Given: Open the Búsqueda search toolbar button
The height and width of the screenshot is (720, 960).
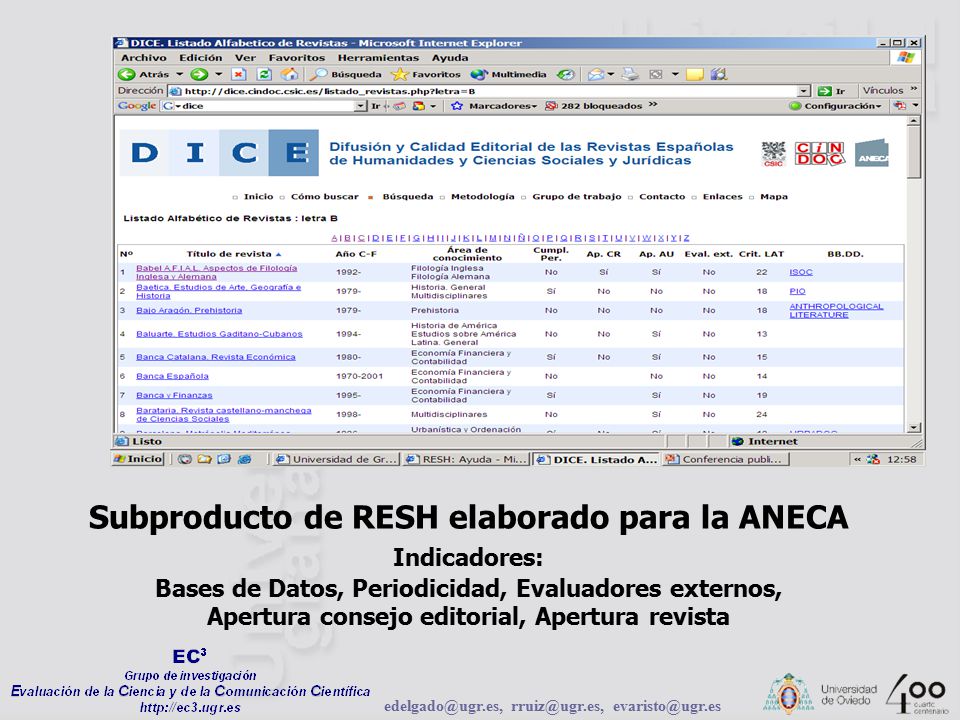Looking at the screenshot, I should coord(345,75).
